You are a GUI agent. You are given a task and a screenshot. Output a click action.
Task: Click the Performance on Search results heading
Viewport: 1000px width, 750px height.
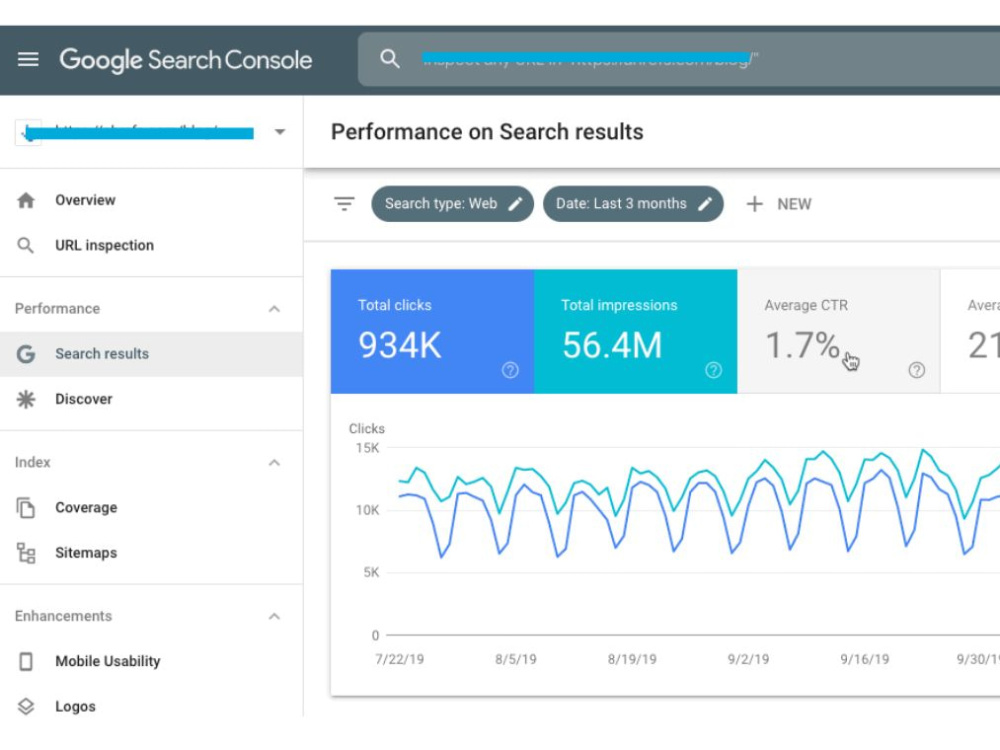(x=487, y=132)
